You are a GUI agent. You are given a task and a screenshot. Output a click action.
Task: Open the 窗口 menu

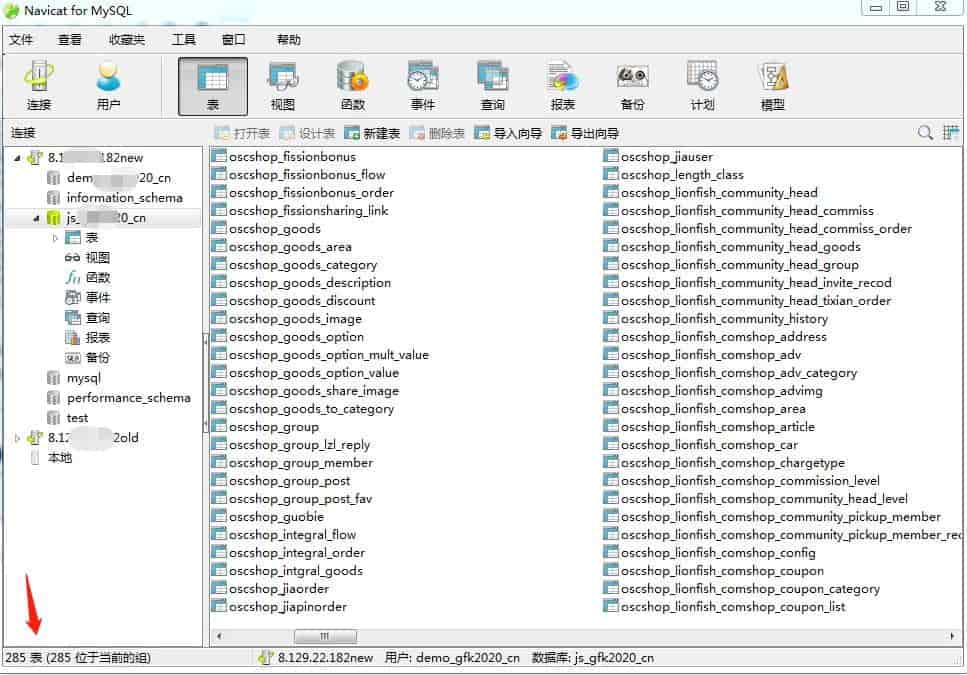(x=233, y=40)
